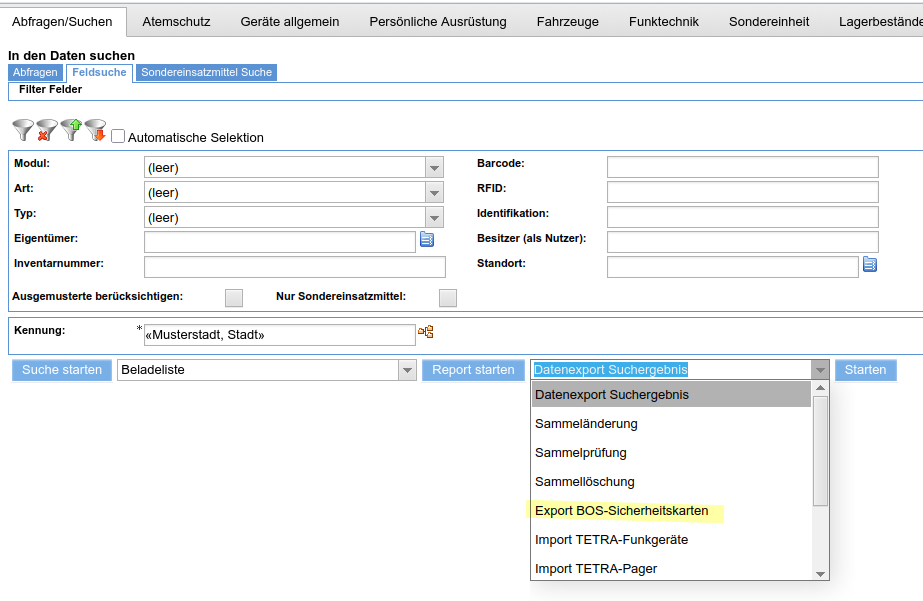Select Export BOS-Sicherheitskarten from list
923x601 pixels.
(622, 511)
